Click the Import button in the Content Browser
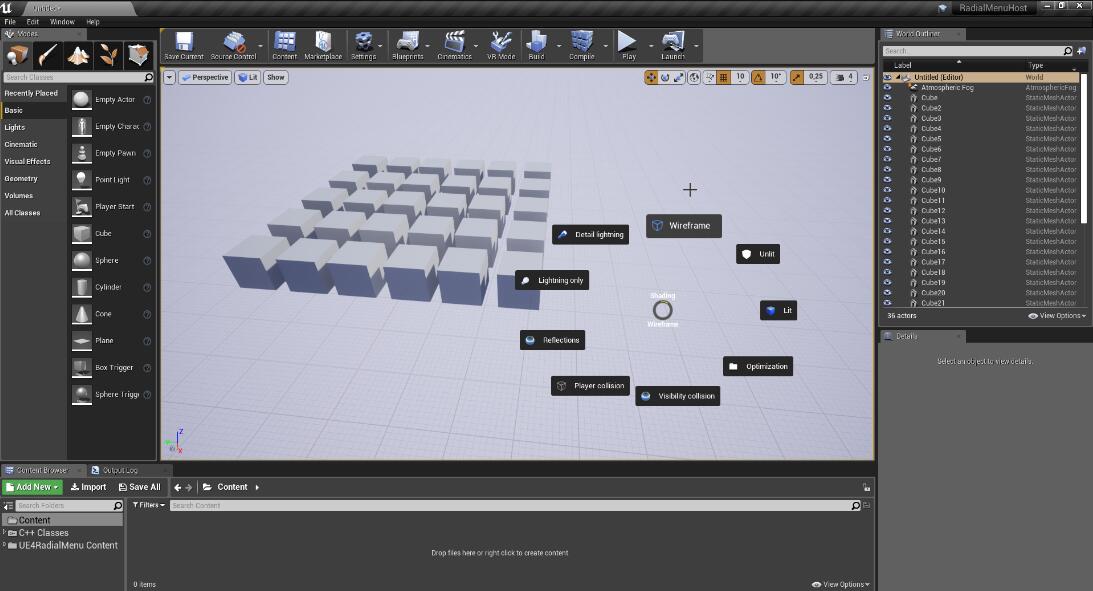Screen dimensions: 1093x591 89,487
